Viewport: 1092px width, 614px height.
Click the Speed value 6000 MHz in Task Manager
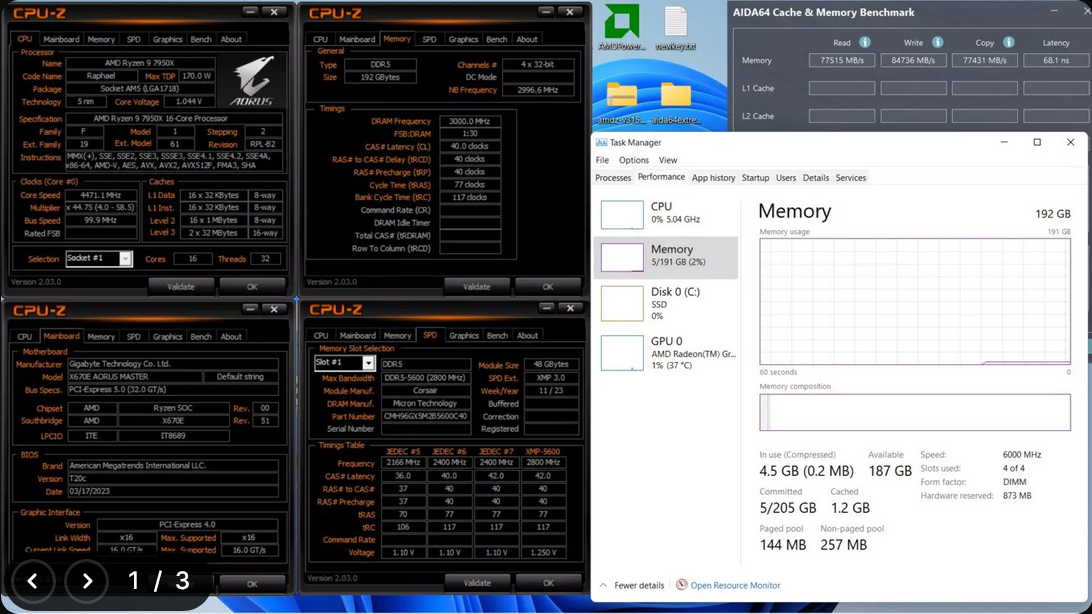[1022, 455]
